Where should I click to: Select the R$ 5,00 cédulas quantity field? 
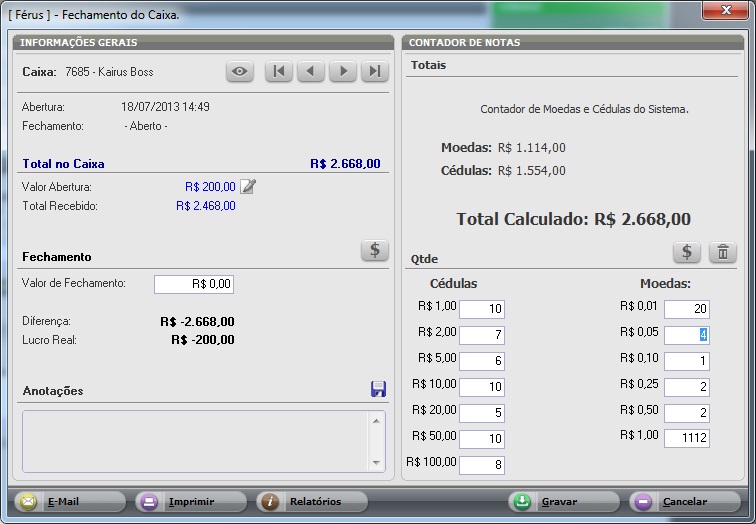point(482,361)
